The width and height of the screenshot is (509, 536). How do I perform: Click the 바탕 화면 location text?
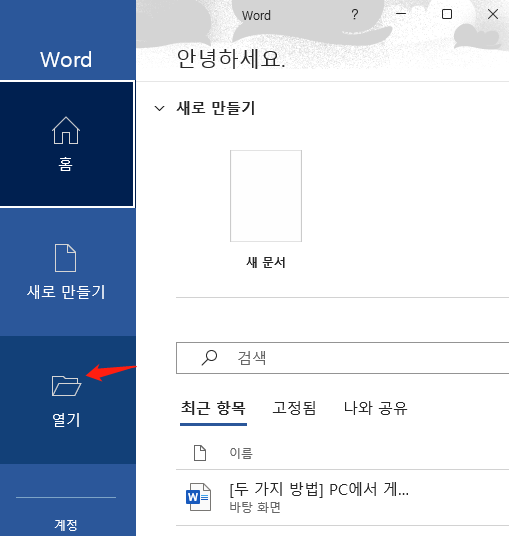pos(255,507)
